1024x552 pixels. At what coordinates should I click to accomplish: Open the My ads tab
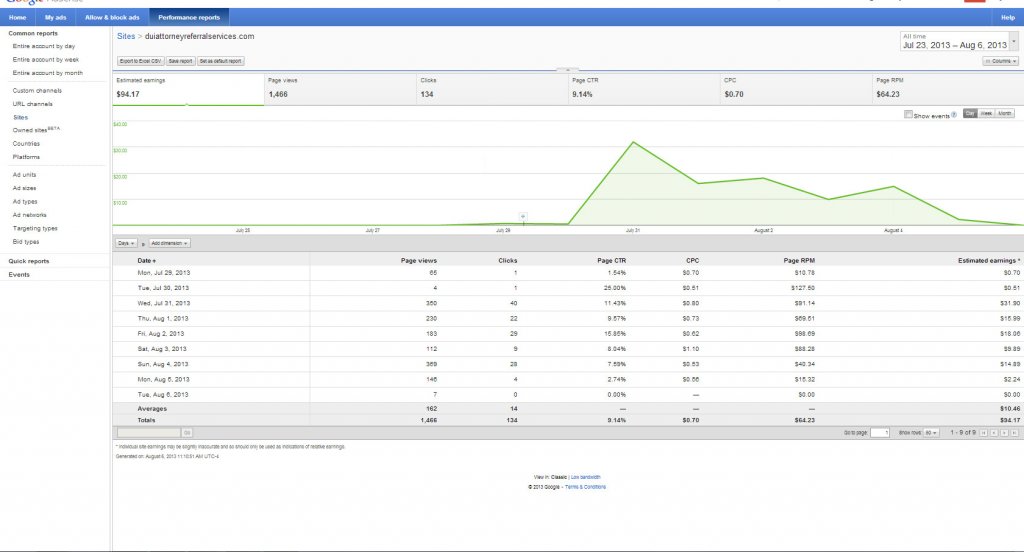[56, 18]
